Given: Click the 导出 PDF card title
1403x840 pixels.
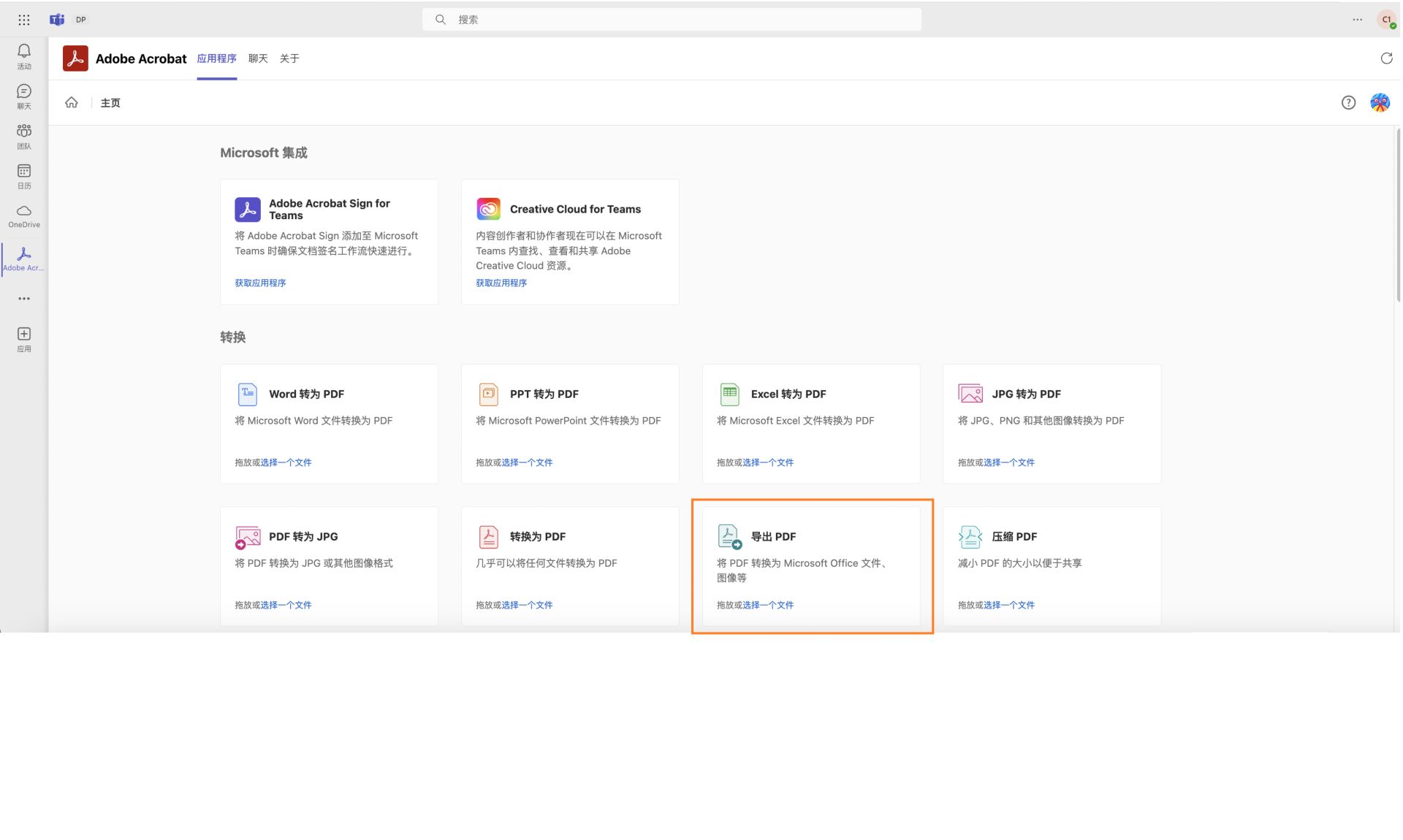Looking at the screenshot, I should pyautogui.click(x=773, y=536).
